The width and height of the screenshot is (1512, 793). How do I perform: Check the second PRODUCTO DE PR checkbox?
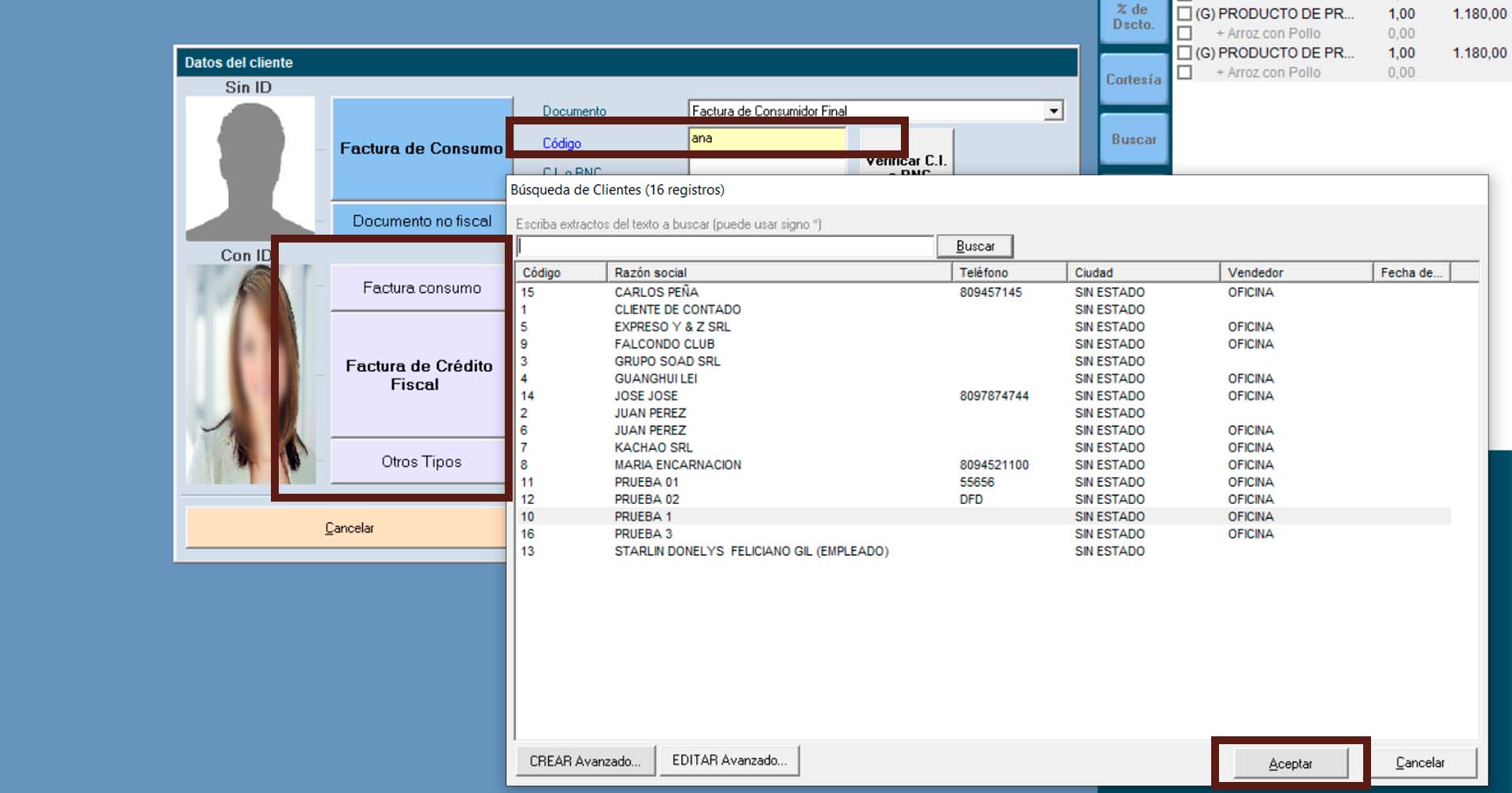tap(1184, 53)
